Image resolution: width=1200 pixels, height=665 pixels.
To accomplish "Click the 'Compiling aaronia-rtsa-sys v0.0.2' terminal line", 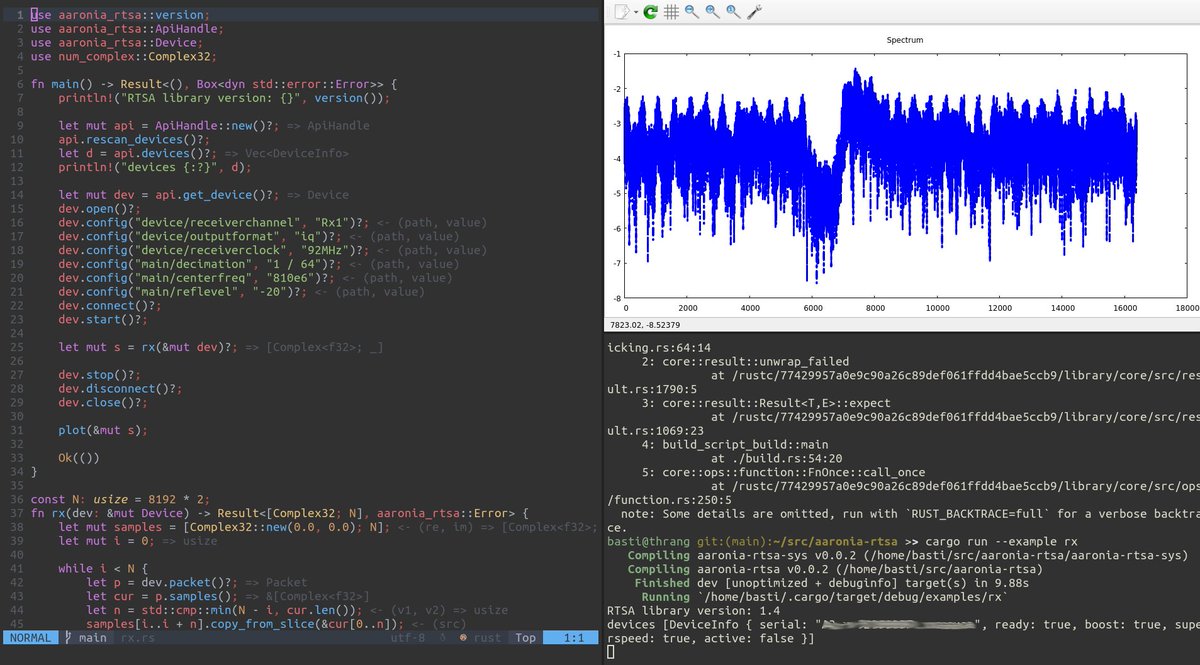I will (907, 555).
